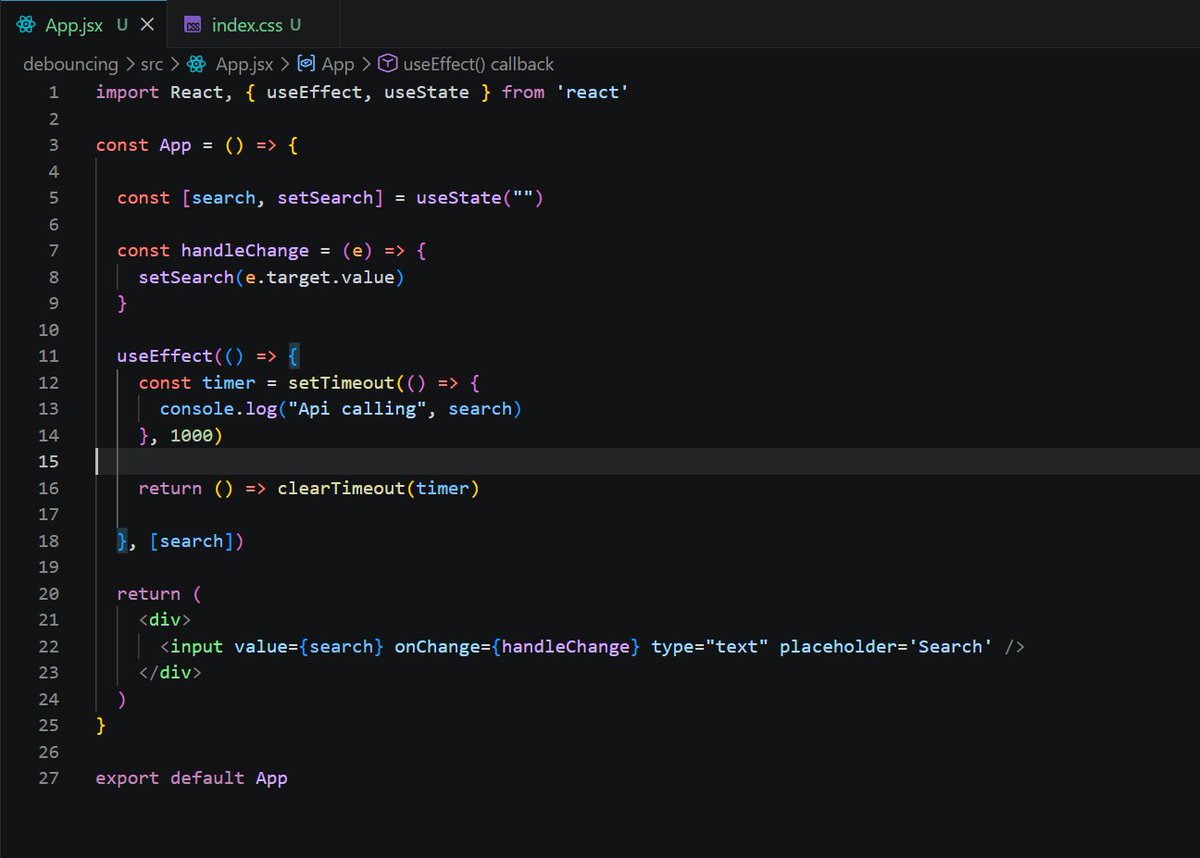Image resolution: width=1200 pixels, height=858 pixels.
Task: Click the React icon on App.jsx tab
Action: click(x=26, y=25)
